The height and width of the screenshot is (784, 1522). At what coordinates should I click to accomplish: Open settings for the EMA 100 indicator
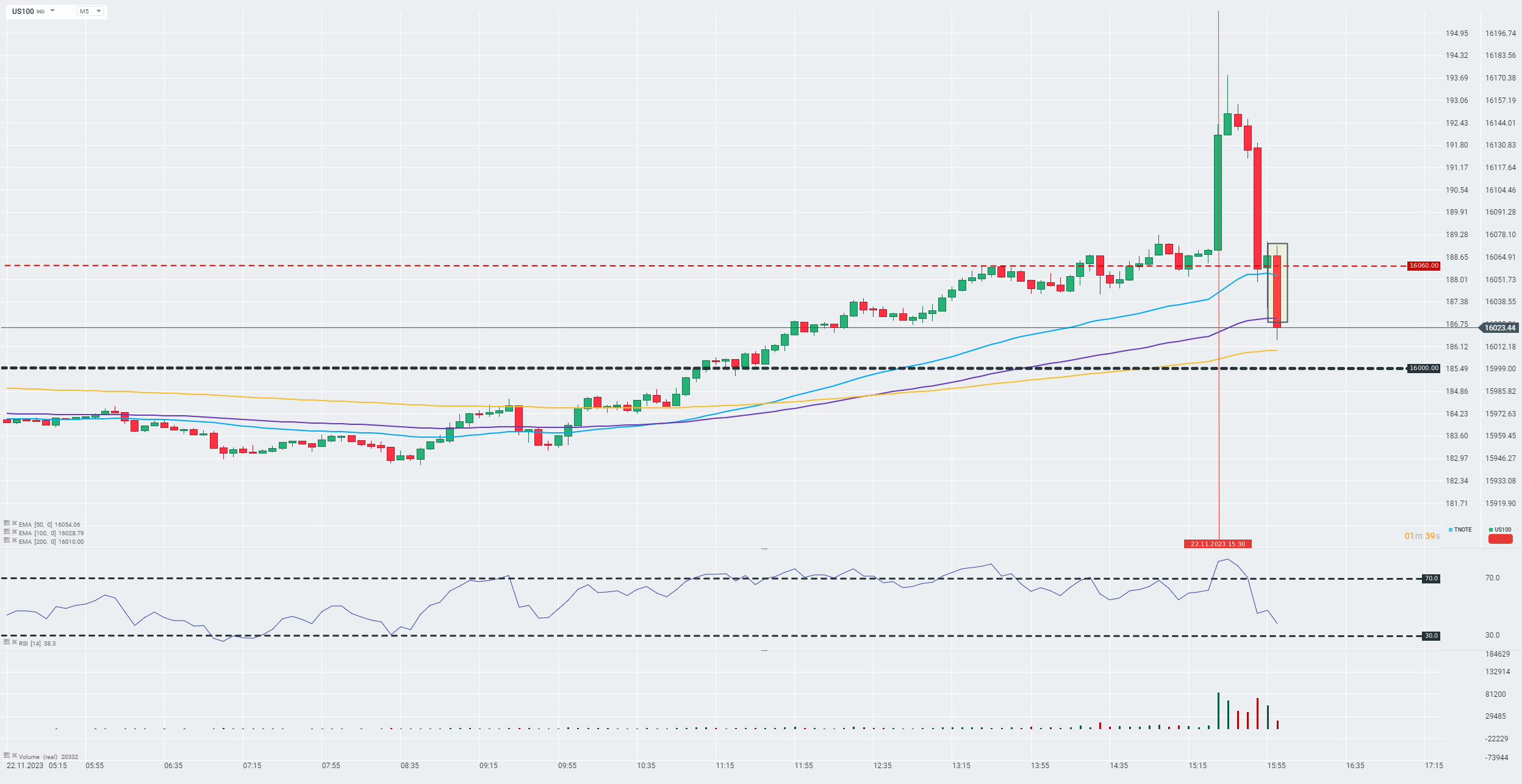[7, 532]
